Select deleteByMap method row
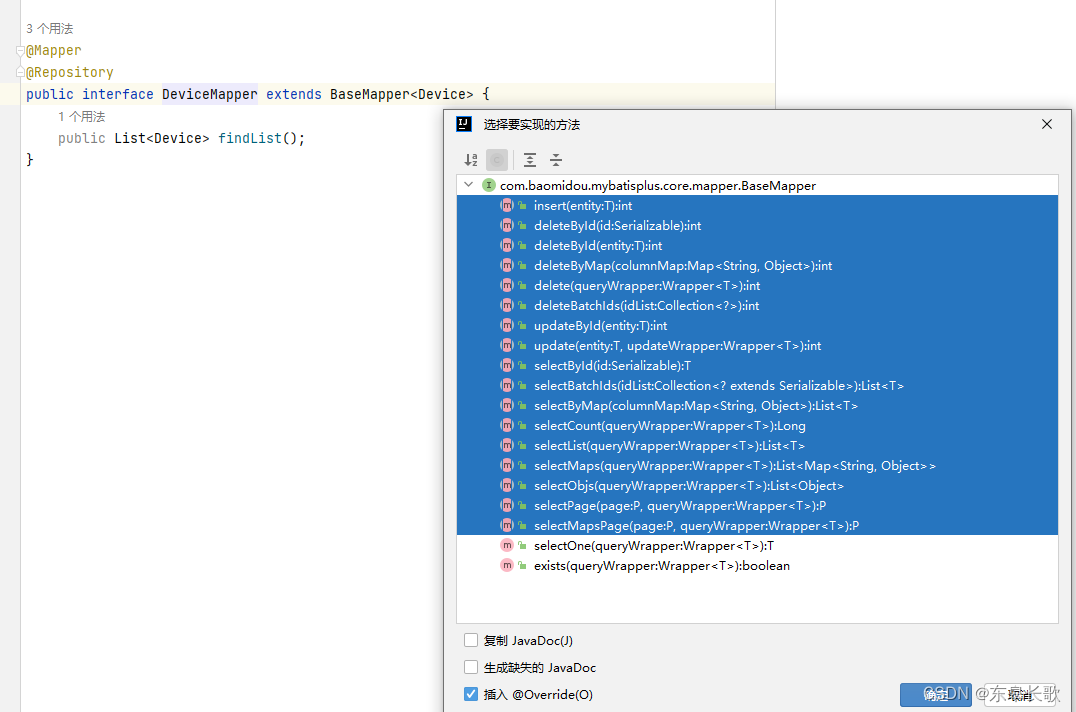This screenshot has height=712, width=1076. point(757,265)
